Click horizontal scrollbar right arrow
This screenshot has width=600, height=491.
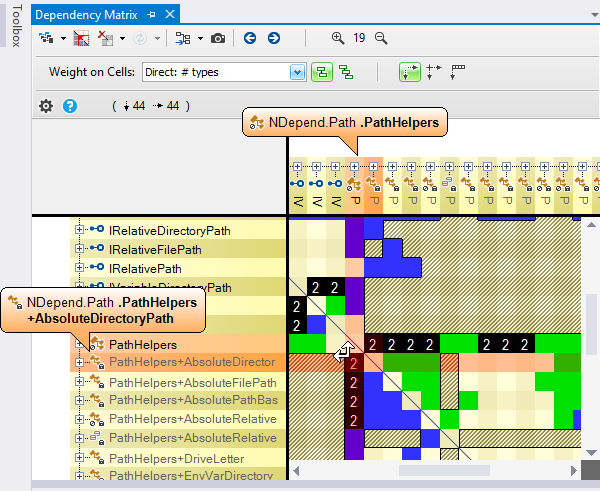pos(573,470)
